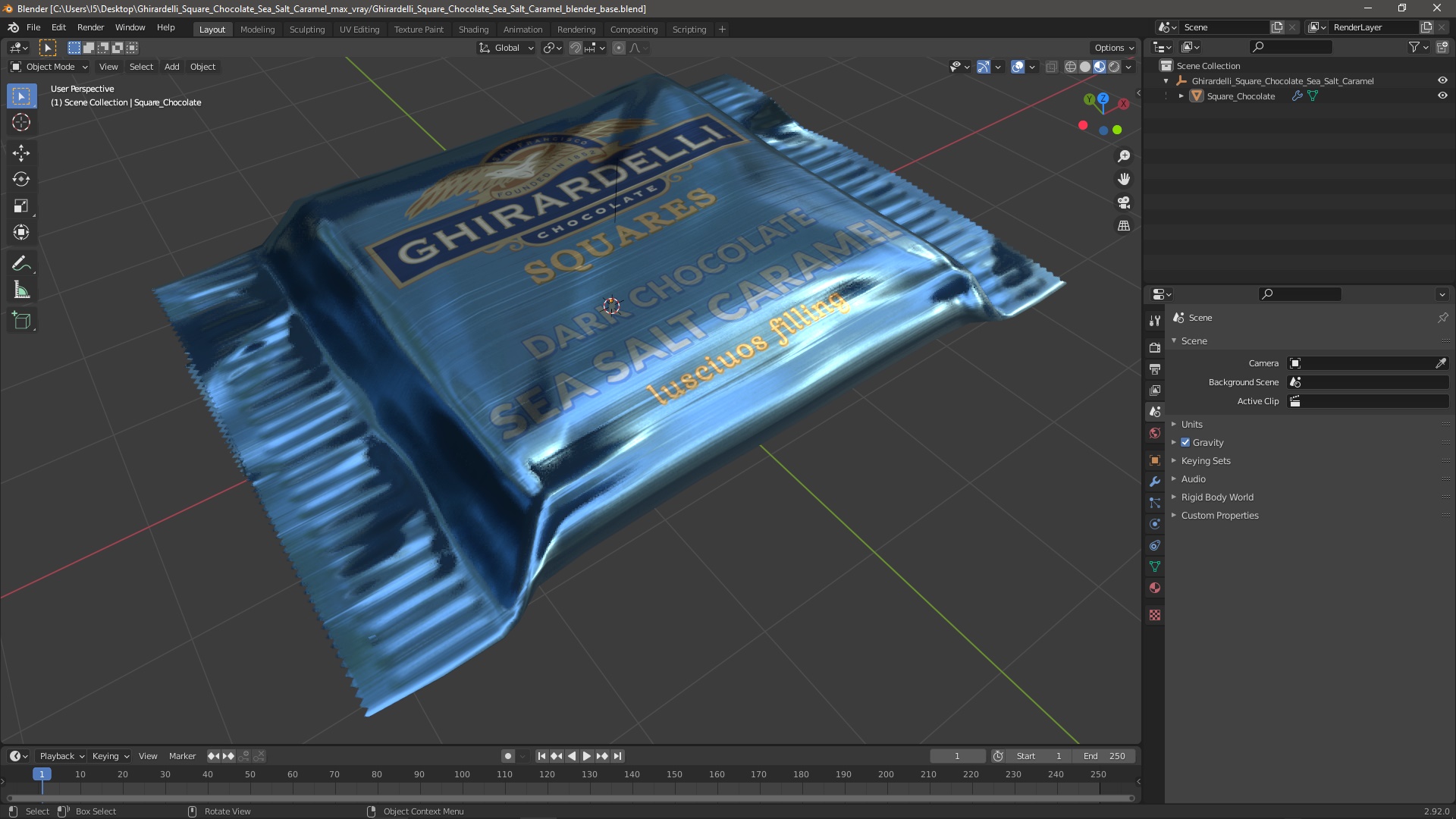Viewport: 1456px width, 819px height.
Task: Activate the Rotate tool
Action: [21, 180]
